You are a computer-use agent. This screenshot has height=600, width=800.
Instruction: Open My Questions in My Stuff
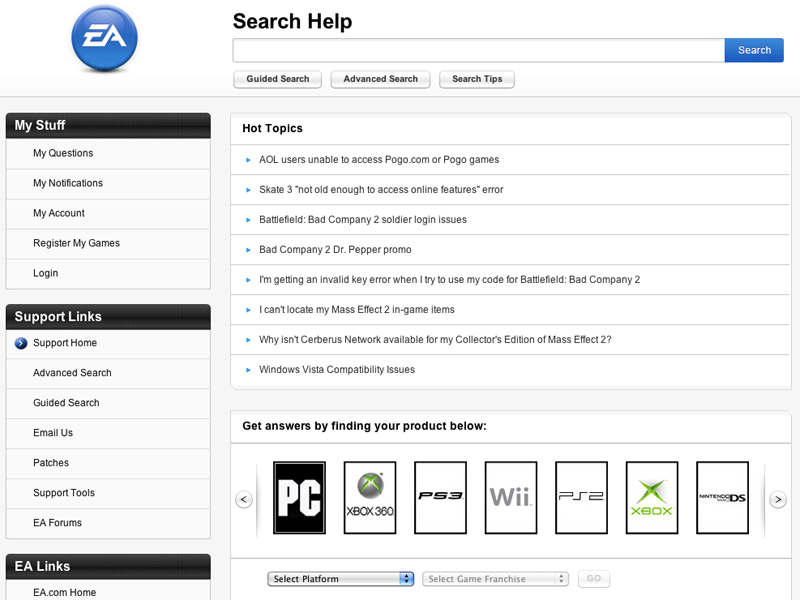point(63,153)
